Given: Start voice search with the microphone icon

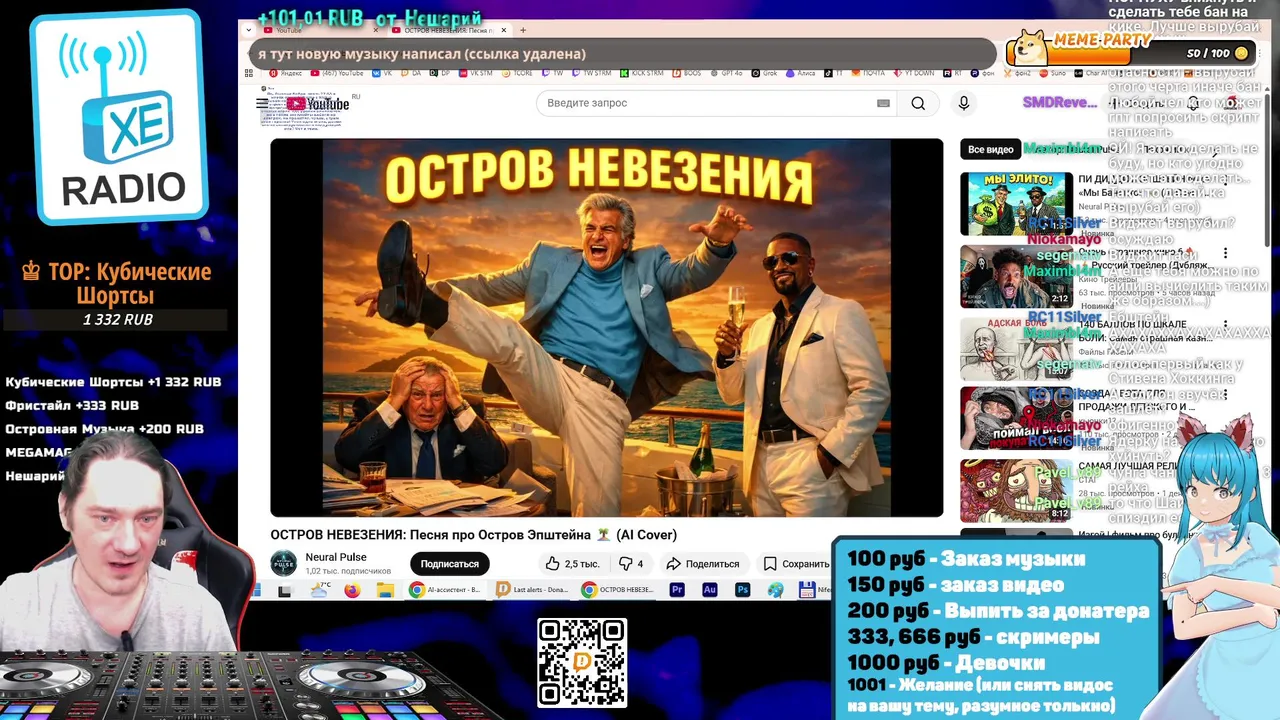Looking at the screenshot, I should [964, 103].
